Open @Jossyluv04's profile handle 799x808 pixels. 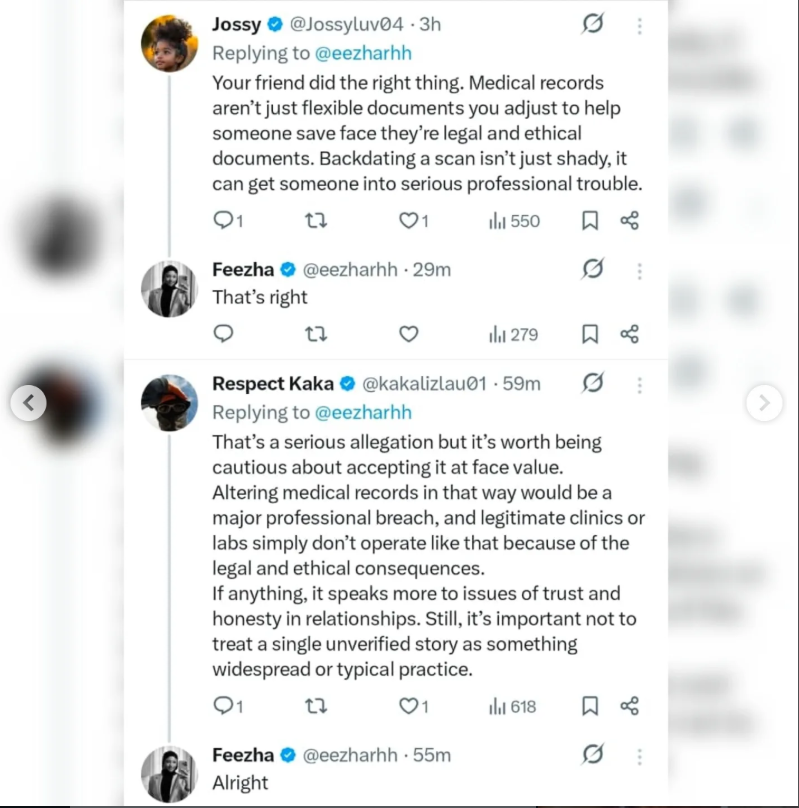pyautogui.click(x=347, y=23)
